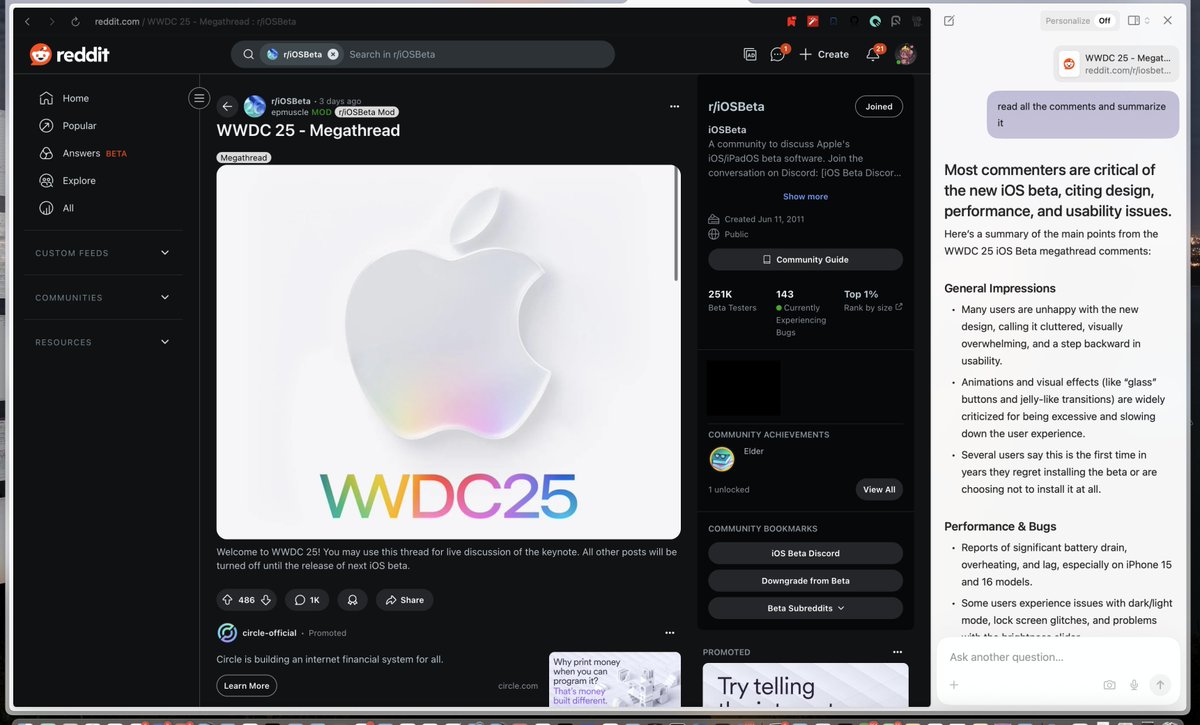Open the iOS Beta Discord bookmark
Image resolution: width=1200 pixels, height=725 pixels.
(x=805, y=553)
